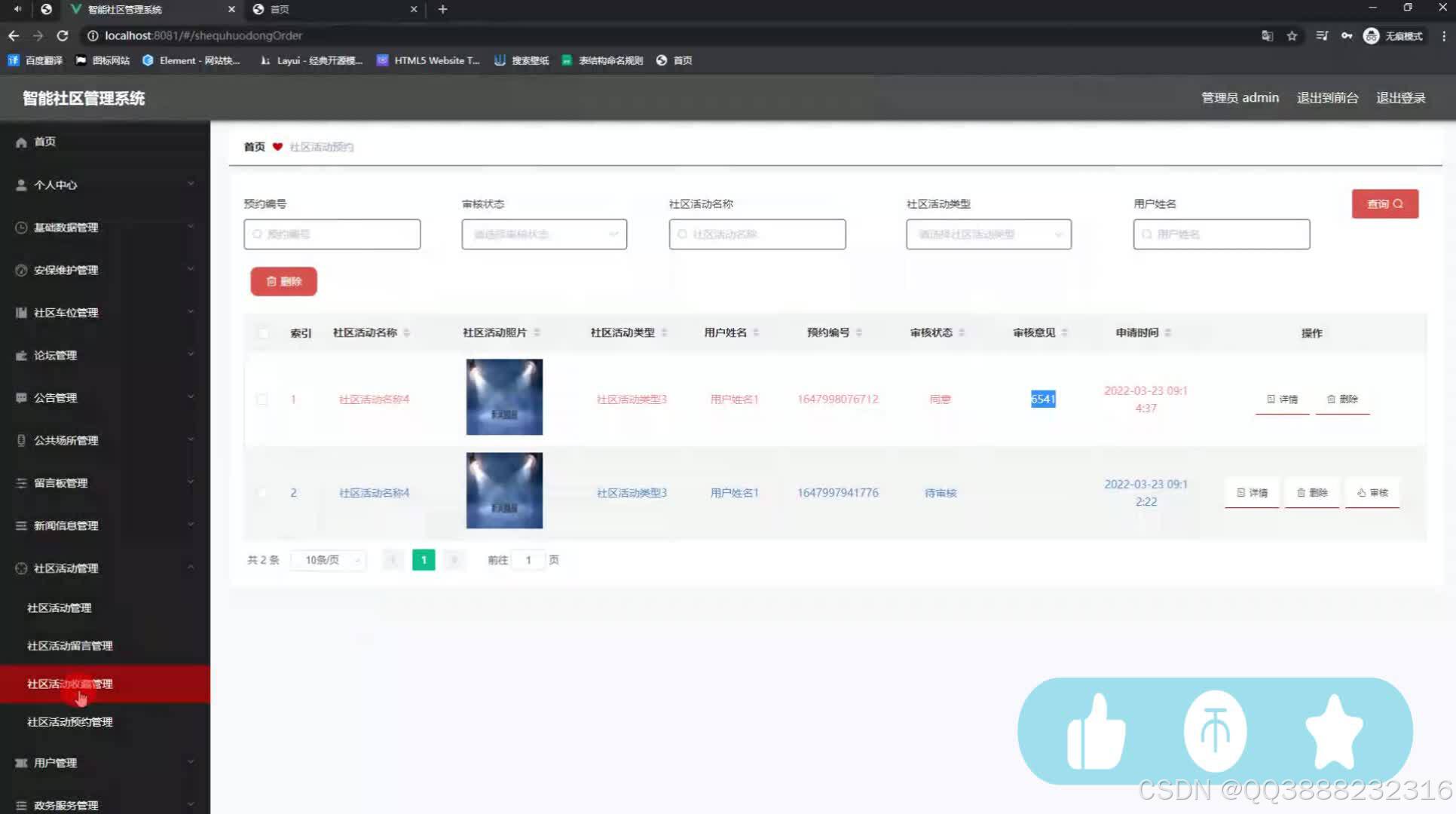Toggle the select-all checkbox in the table header
This screenshot has width=1456, height=814.
[x=263, y=332]
